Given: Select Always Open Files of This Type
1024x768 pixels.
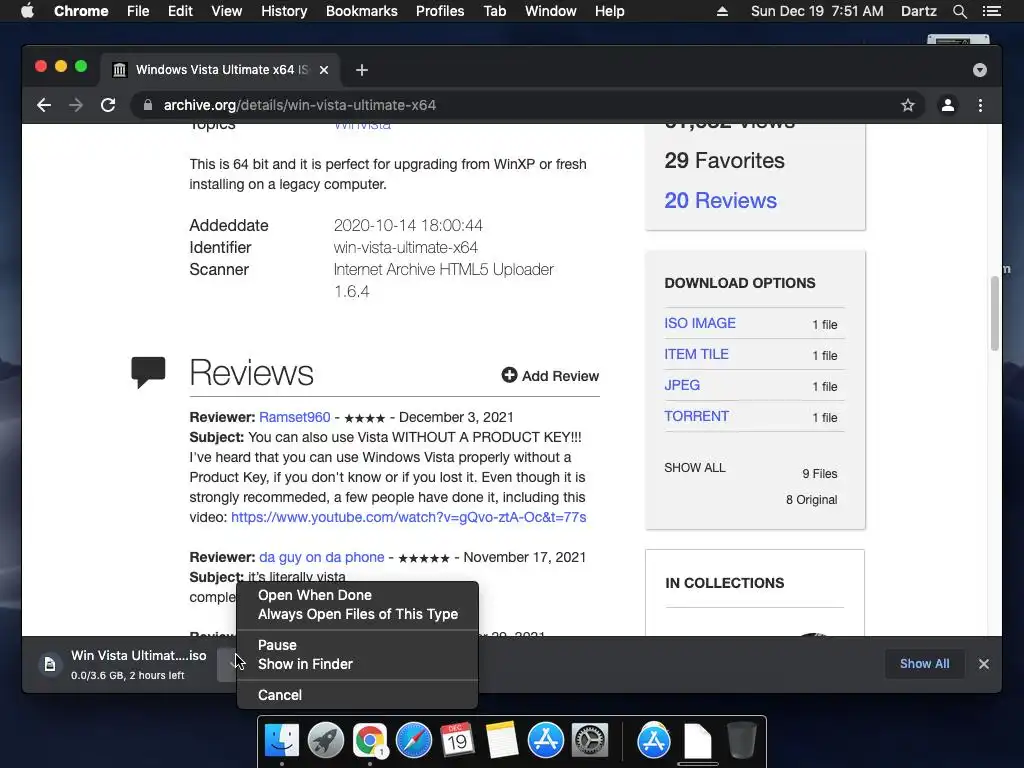Looking at the screenshot, I should point(357,614).
